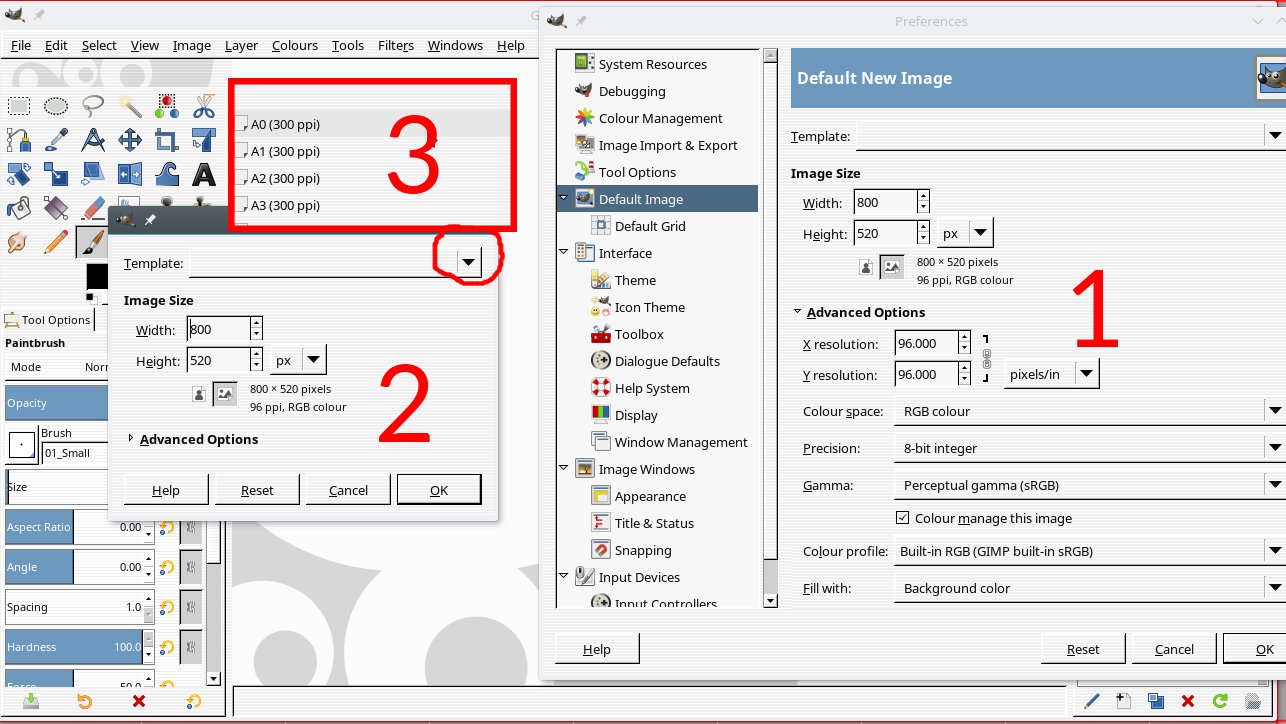Select the Rectangle Select tool
Viewport: 1286px width, 724px height.
point(19,105)
